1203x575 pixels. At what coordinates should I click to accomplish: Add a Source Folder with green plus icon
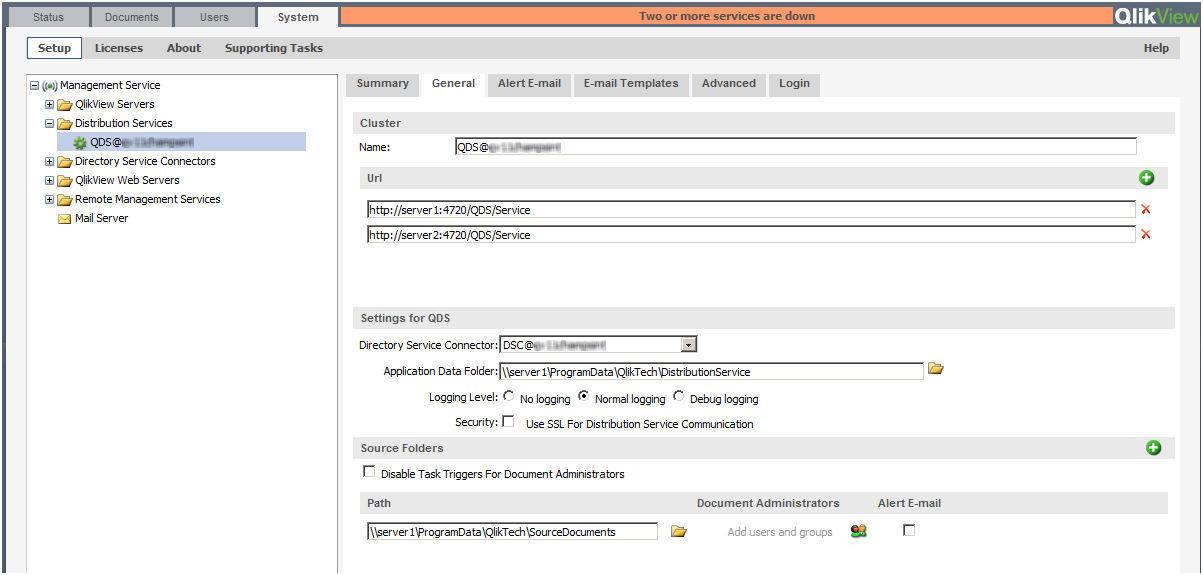pos(1153,448)
